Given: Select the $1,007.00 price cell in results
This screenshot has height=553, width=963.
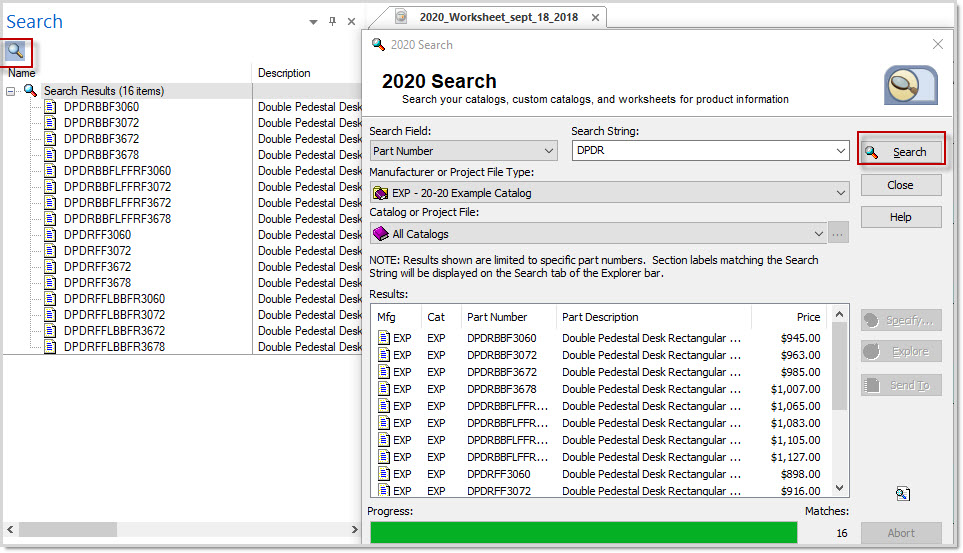Looking at the screenshot, I should (796, 389).
